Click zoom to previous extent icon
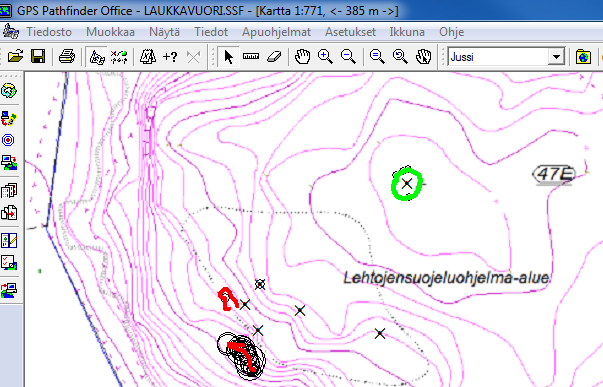Viewport: 603px width, 387px height. tap(400, 57)
